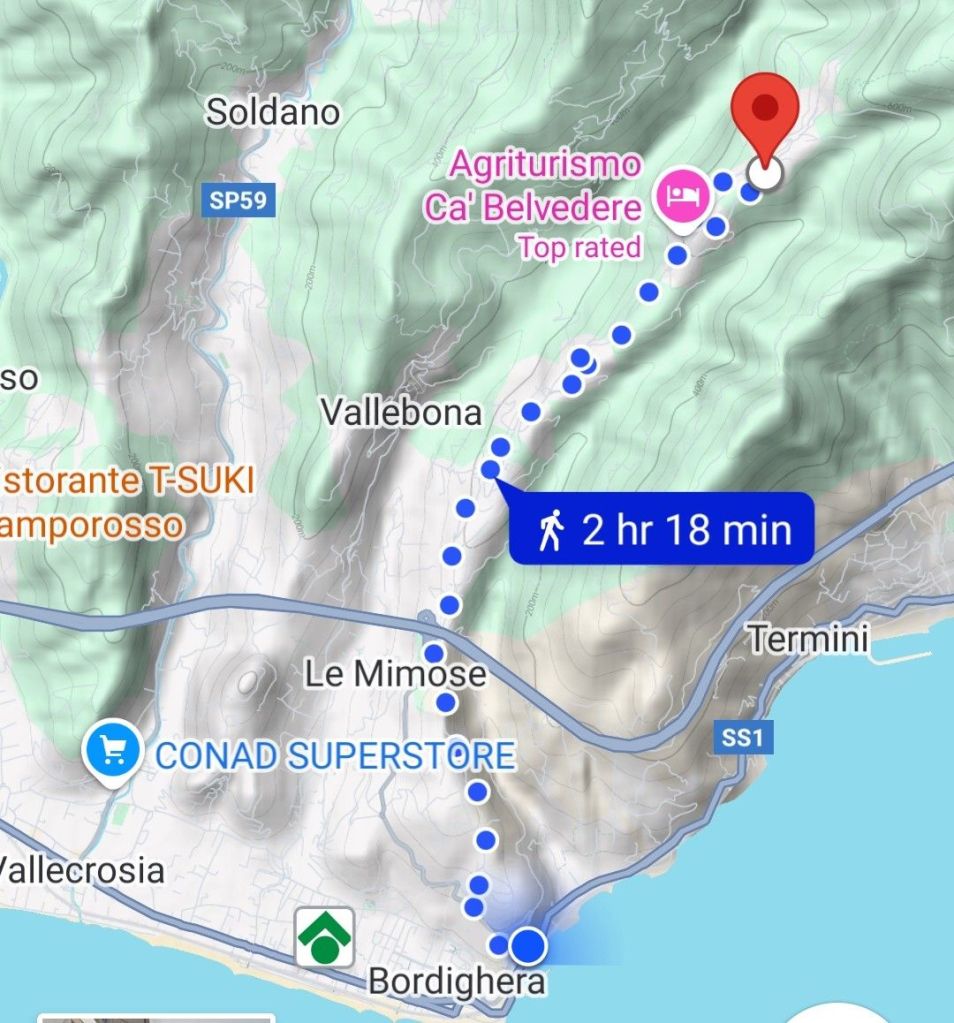Select the Soldano town label
Image resolution: width=954 pixels, height=1023 pixels.
coord(273,112)
